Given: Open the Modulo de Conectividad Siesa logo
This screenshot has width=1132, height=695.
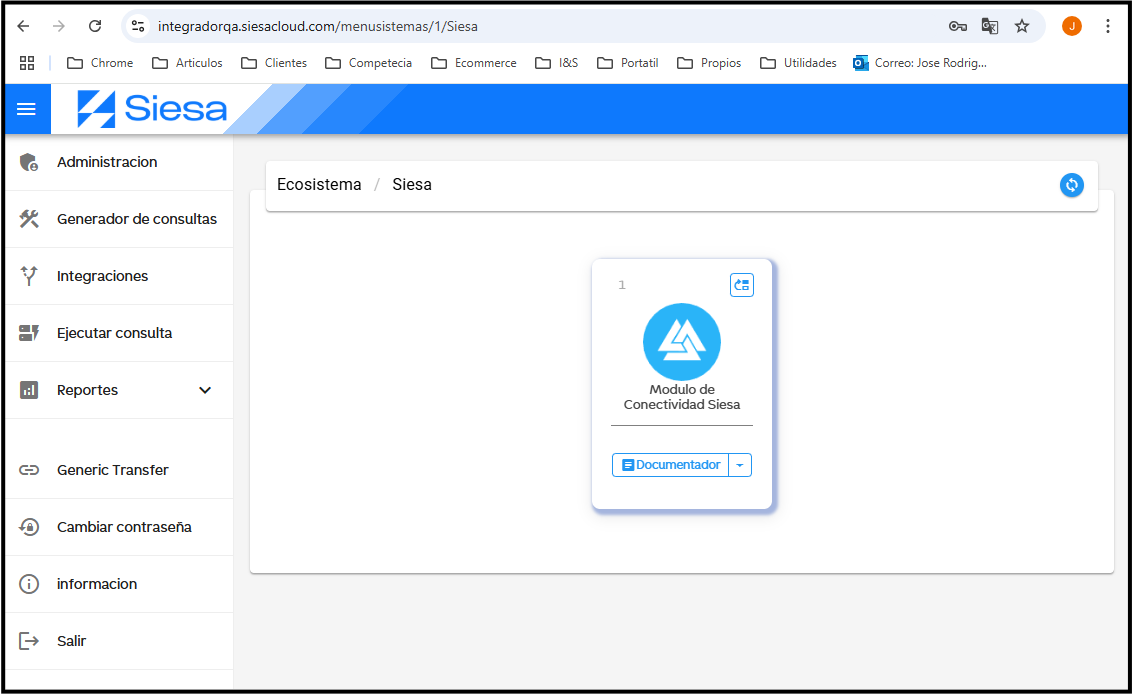Looking at the screenshot, I should (x=681, y=342).
